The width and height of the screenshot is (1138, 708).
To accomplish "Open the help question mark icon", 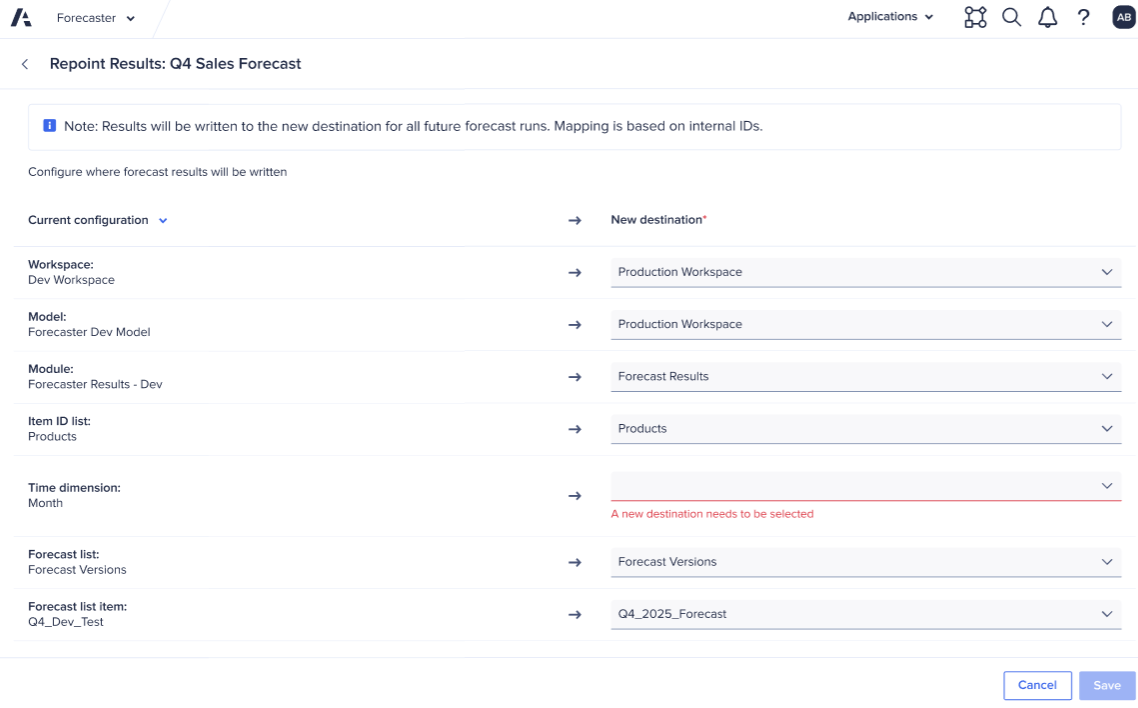I will [x=1083, y=17].
